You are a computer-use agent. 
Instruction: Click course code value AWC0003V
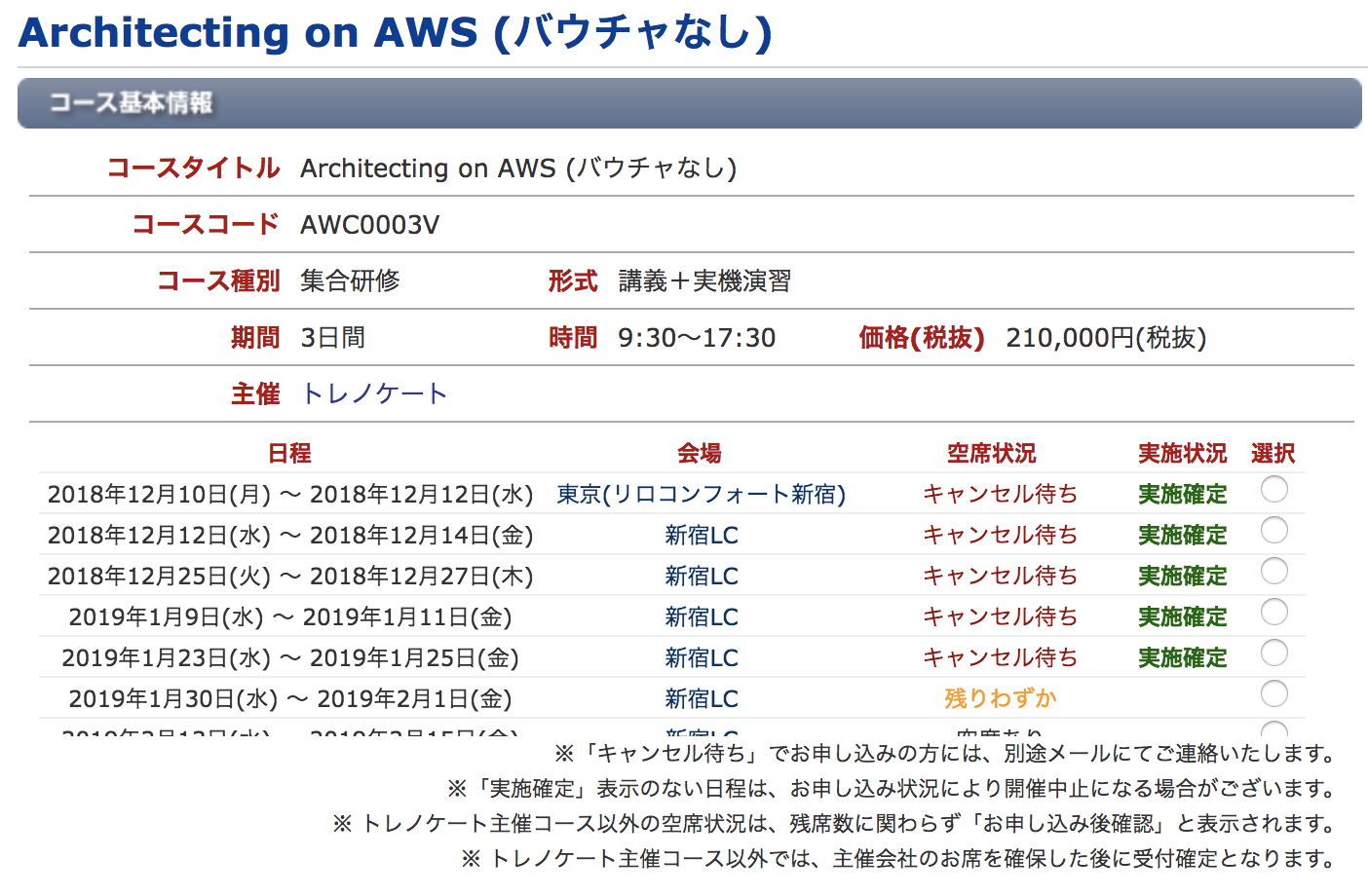(370, 225)
